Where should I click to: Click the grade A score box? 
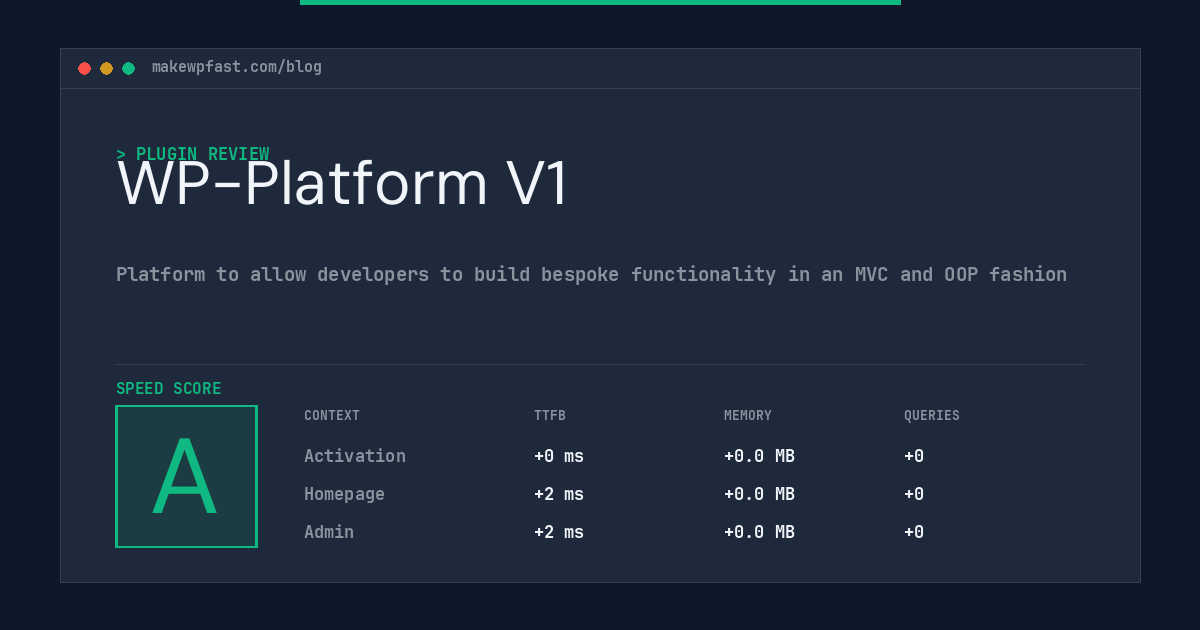(186, 476)
